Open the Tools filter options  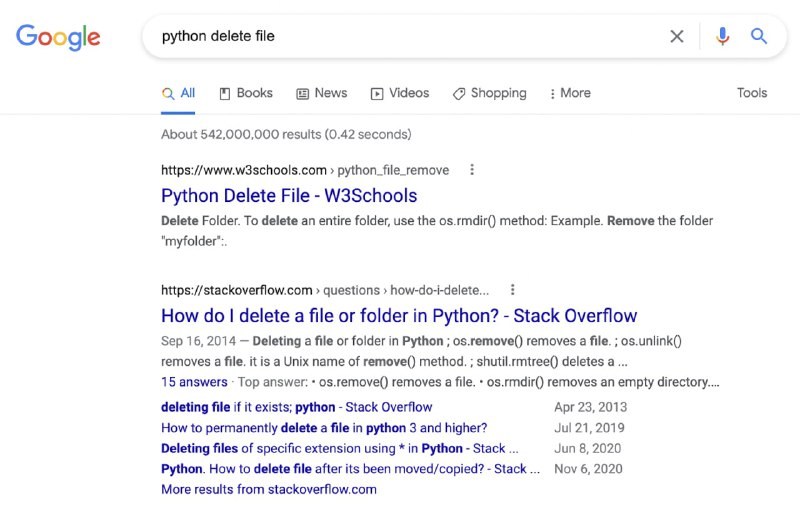pyautogui.click(x=752, y=93)
